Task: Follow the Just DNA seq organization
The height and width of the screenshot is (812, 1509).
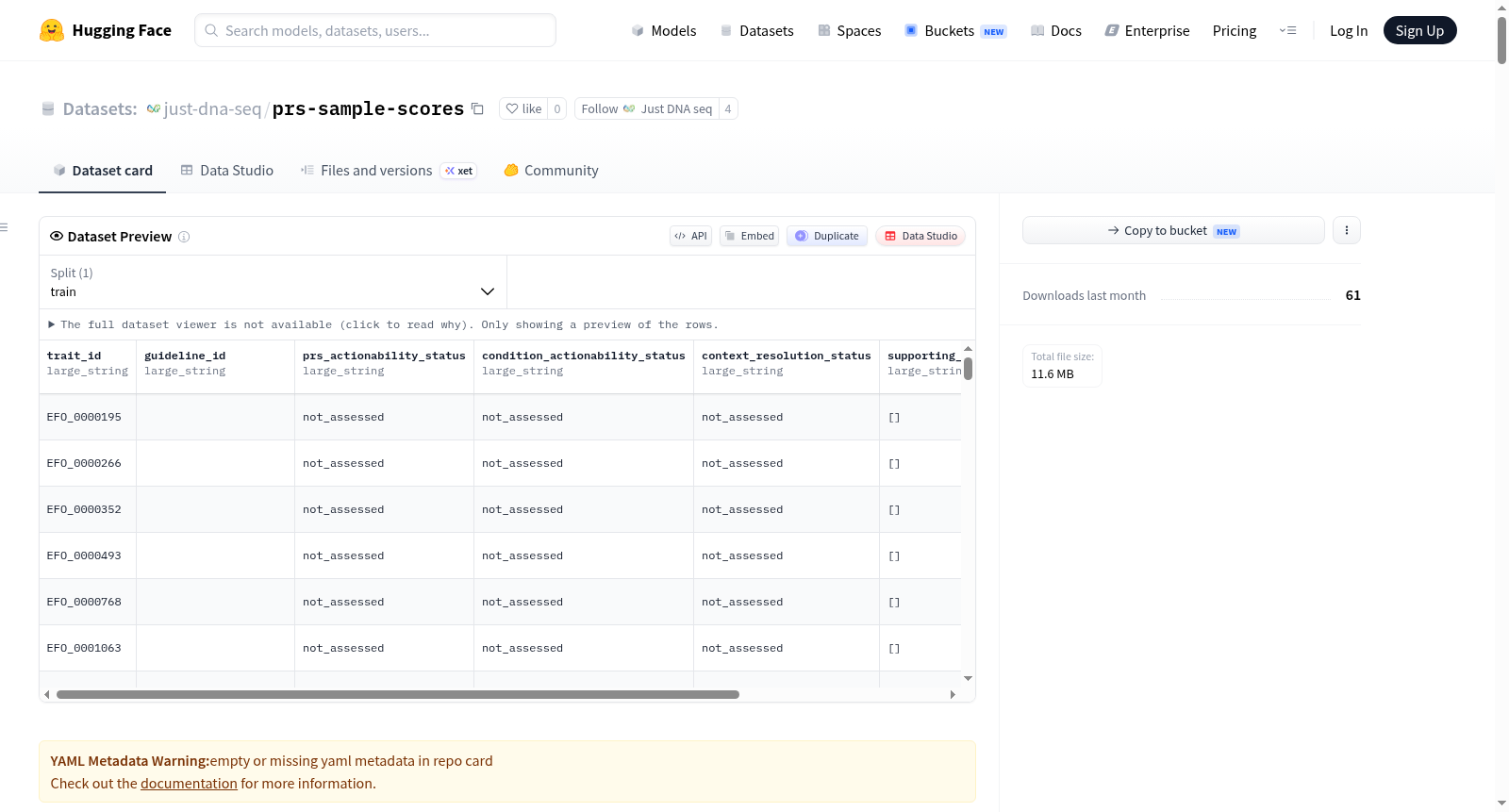Action: pyautogui.click(x=646, y=108)
